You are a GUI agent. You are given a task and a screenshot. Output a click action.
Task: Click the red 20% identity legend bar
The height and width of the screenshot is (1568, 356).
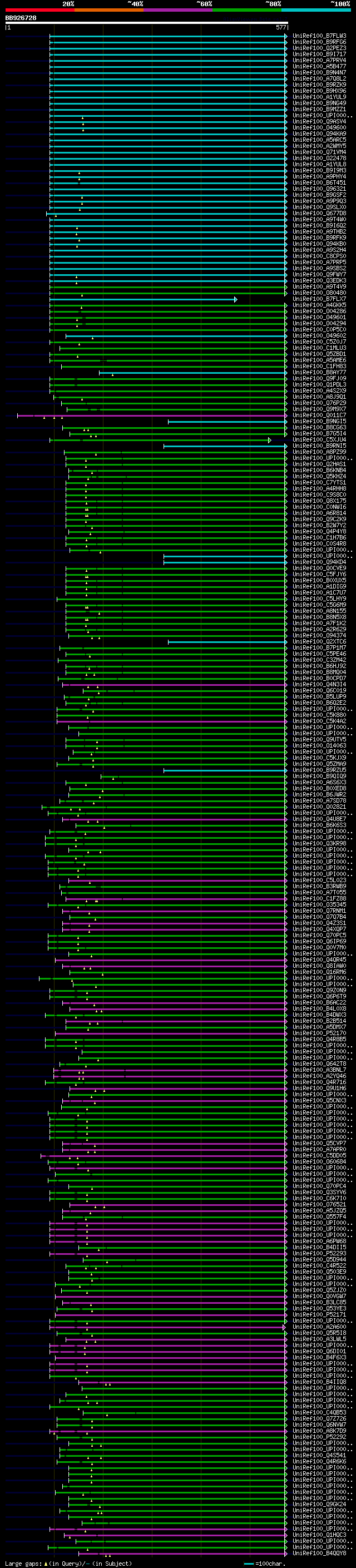[x=39, y=10]
